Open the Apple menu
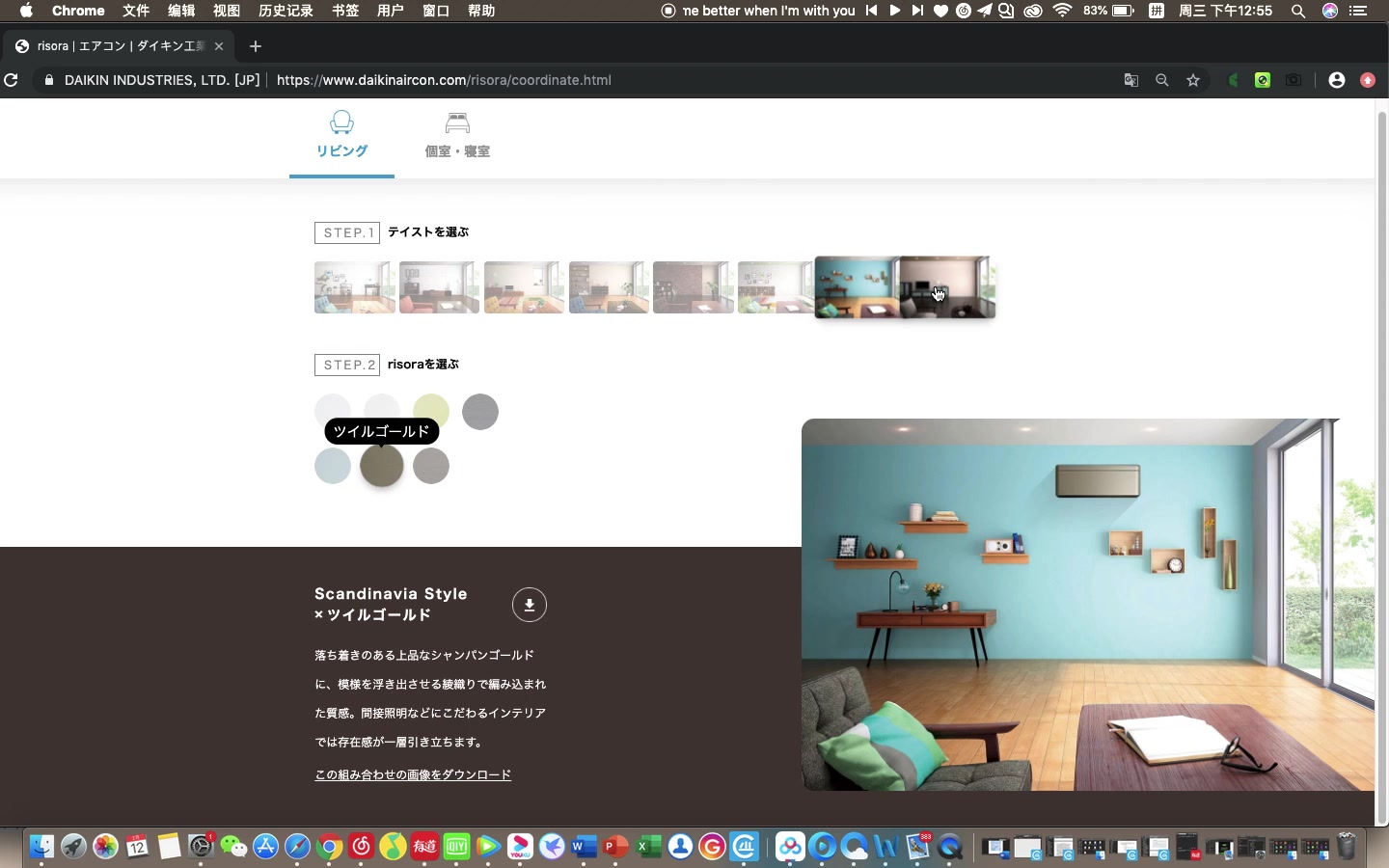Image resolution: width=1389 pixels, height=868 pixels. (26, 11)
